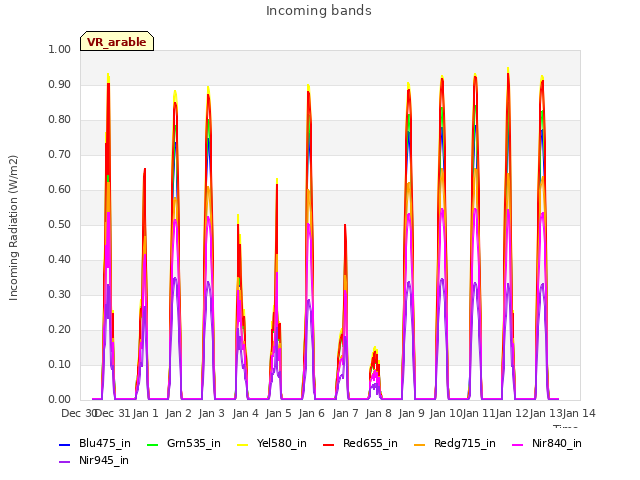Click the magenta Nir840_in legend swatch
The image size is (640, 480).
[x=518, y=444]
